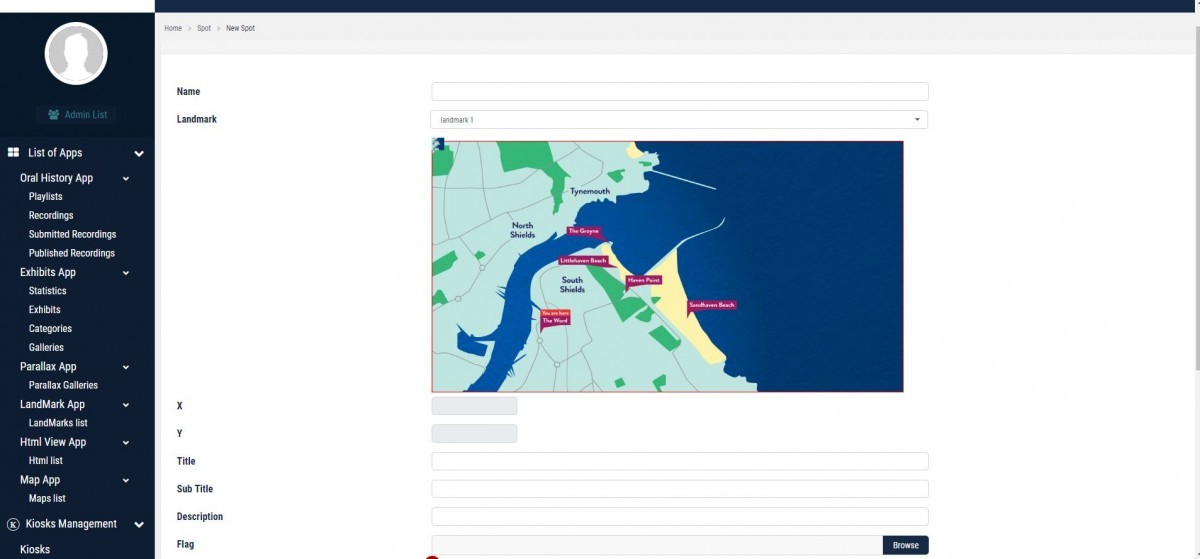Screen dimensions: 1200x559
Task: Click the user avatar profile picture
Action: click(76, 54)
